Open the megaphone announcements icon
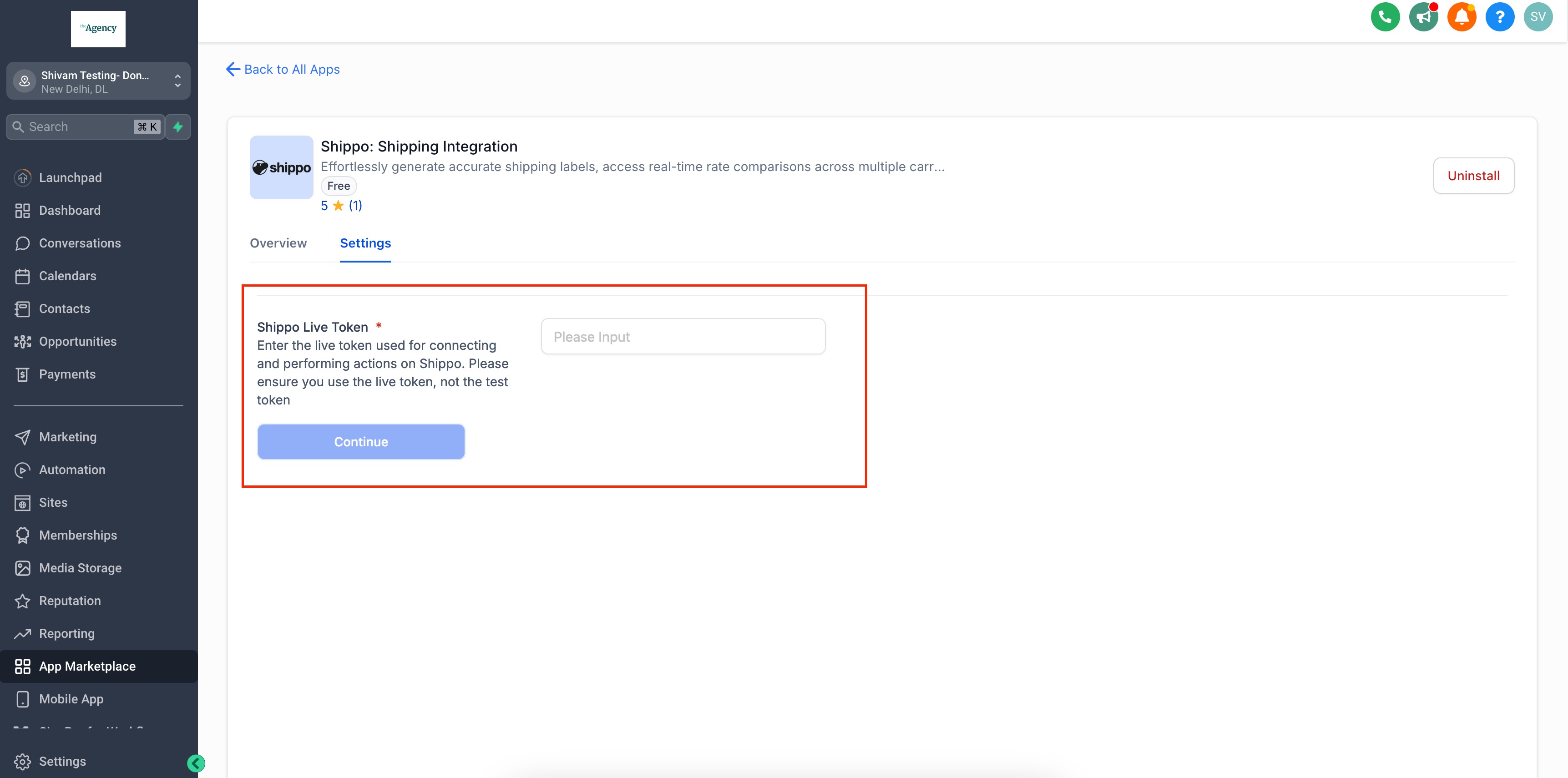Screen dimensions: 1568x778 point(1423,17)
